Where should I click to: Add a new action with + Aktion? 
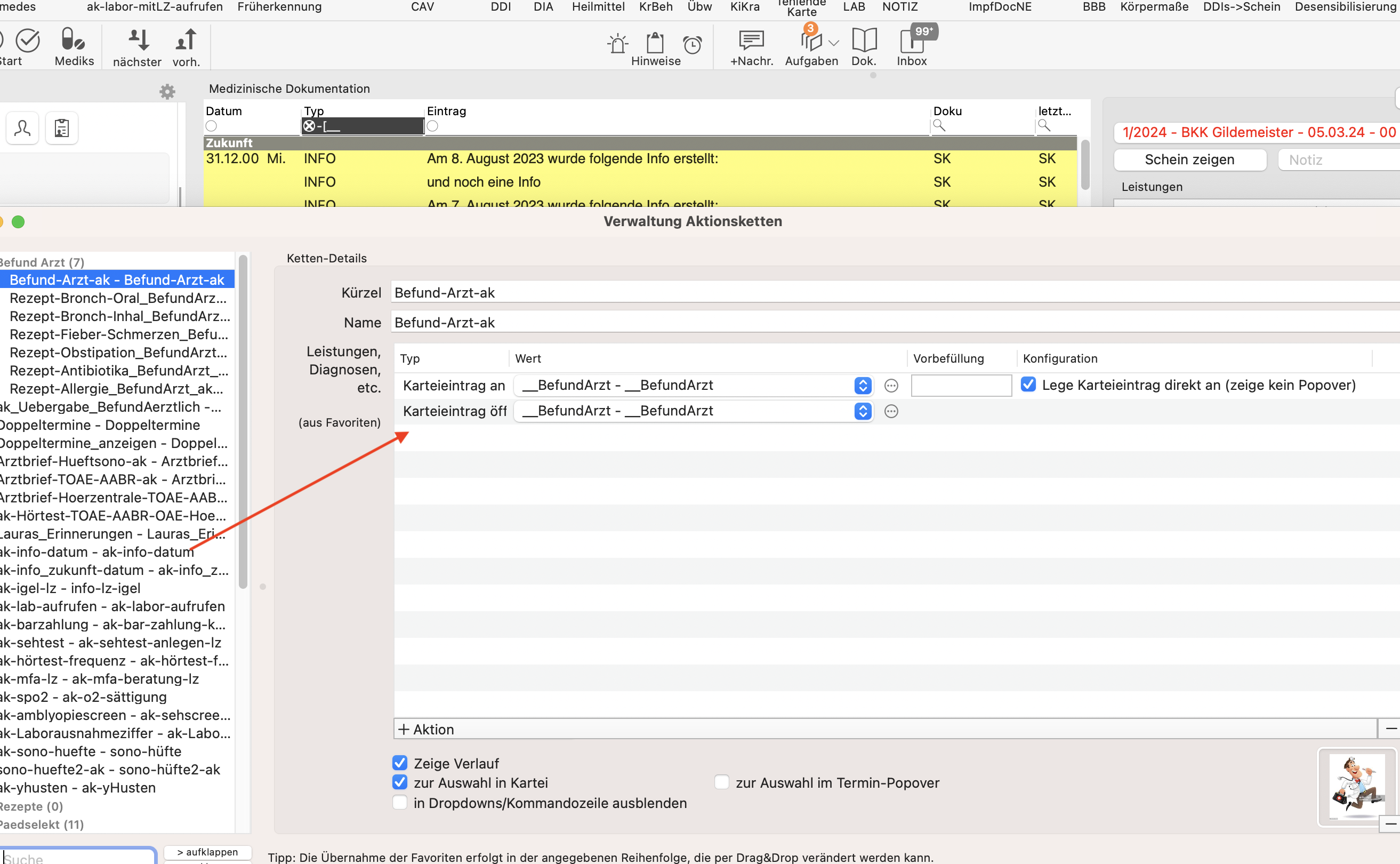click(x=426, y=729)
